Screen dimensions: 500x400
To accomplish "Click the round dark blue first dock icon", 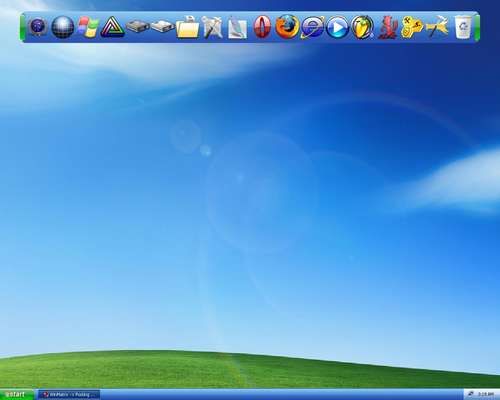I will click(x=38, y=27).
